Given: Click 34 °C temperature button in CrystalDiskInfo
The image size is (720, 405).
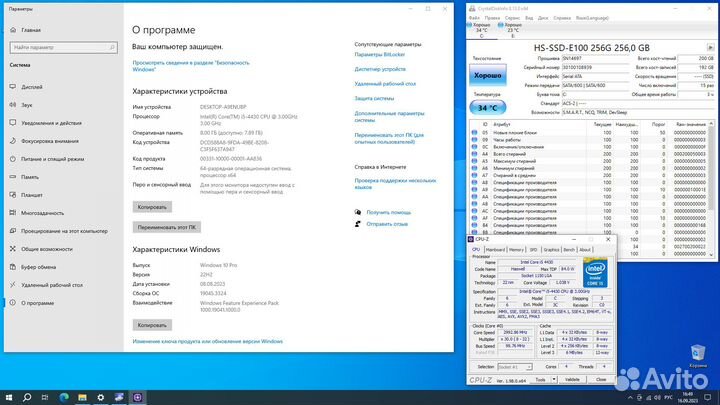Looking at the screenshot, I should click(x=488, y=108).
